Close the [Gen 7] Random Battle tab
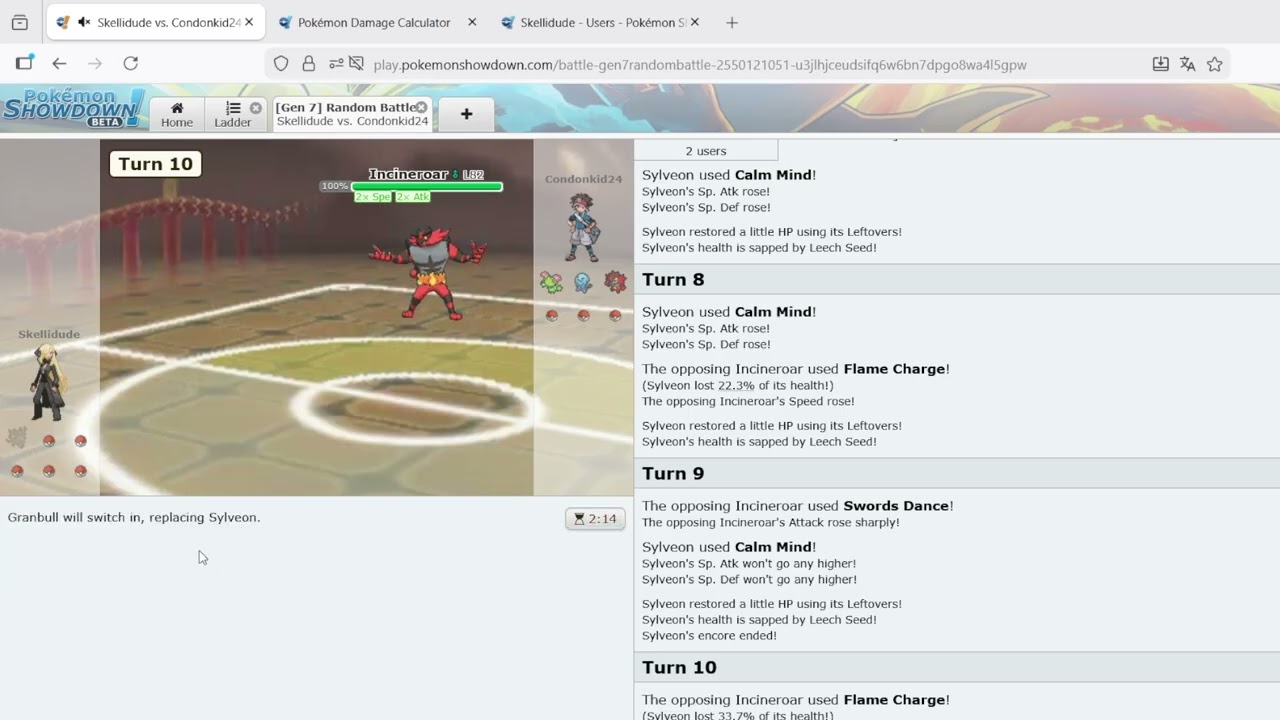The height and width of the screenshot is (720, 1280). click(x=421, y=107)
